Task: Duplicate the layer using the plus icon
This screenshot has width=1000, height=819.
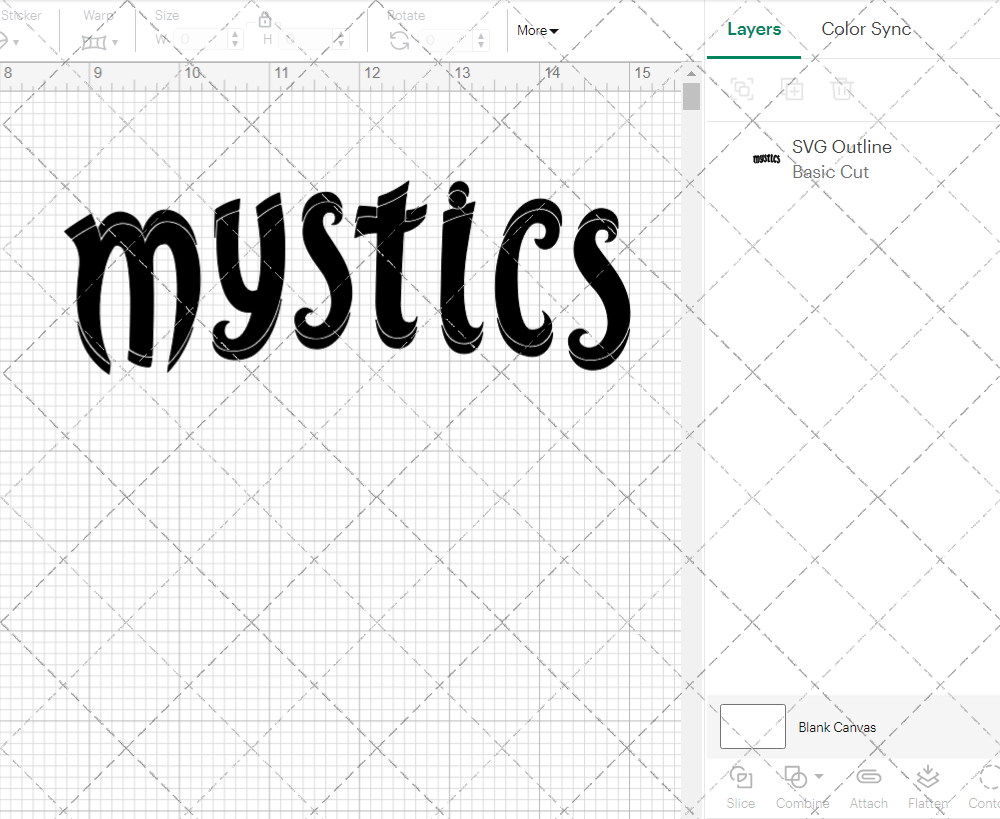Action: (792, 89)
